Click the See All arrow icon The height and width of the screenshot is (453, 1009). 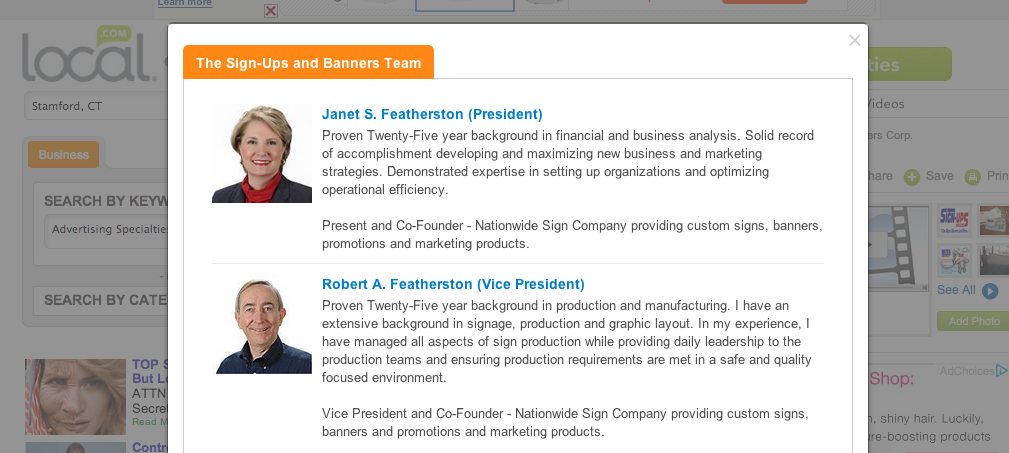coord(990,291)
